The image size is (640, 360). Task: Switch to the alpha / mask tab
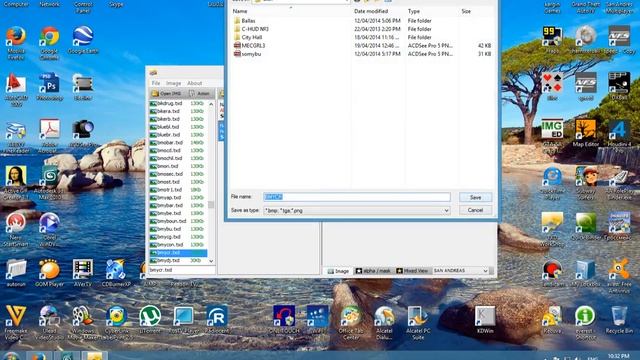(x=373, y=271)
